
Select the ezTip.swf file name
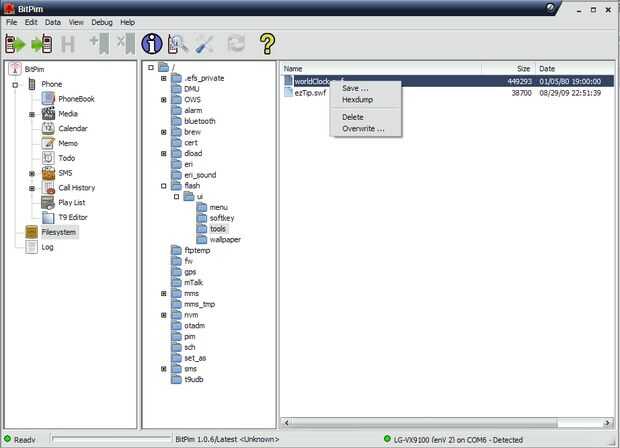[x=310, y=93]
